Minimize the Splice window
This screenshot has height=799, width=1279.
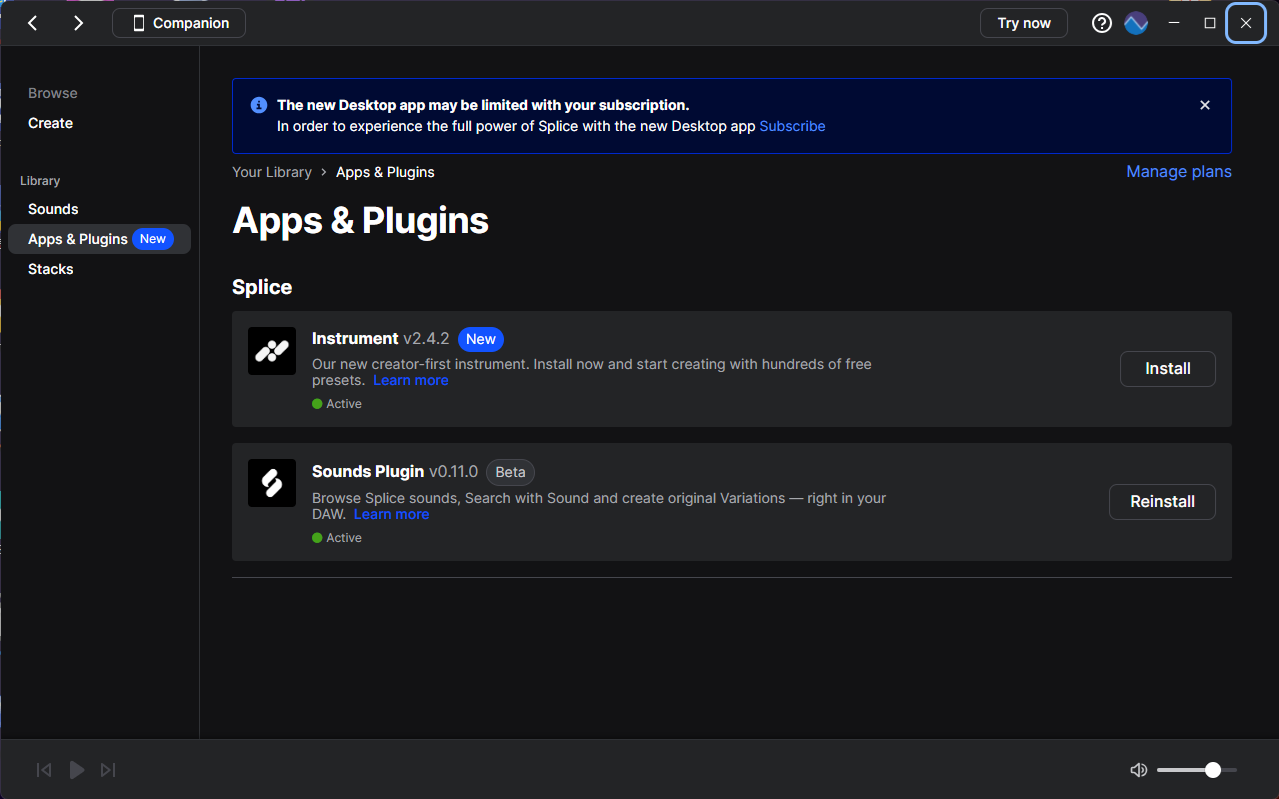1174,23
